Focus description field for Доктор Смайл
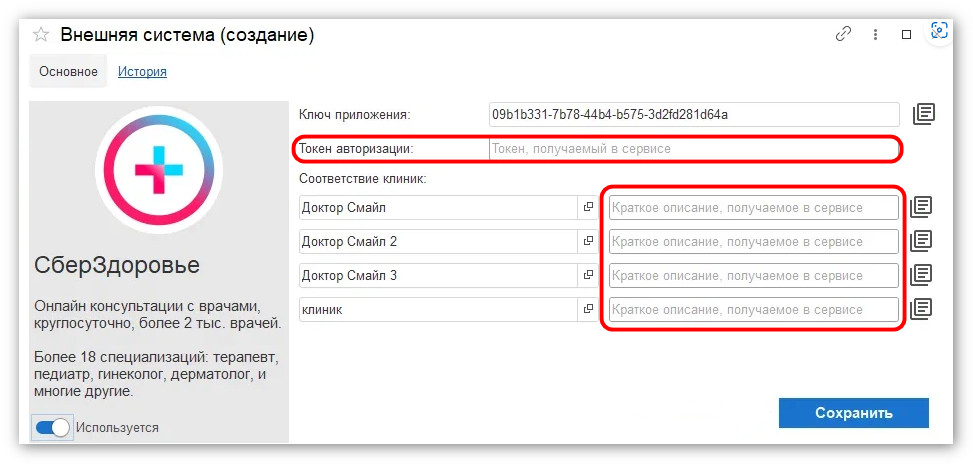Image resolution: width=973 pixels, height=464 pixels. (753, 208)
